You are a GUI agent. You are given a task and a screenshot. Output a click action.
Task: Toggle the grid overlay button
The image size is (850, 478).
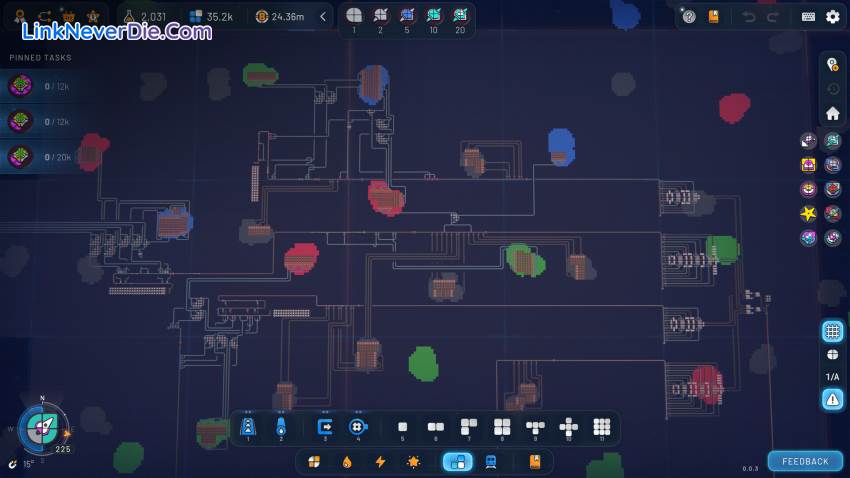[832, 331]
